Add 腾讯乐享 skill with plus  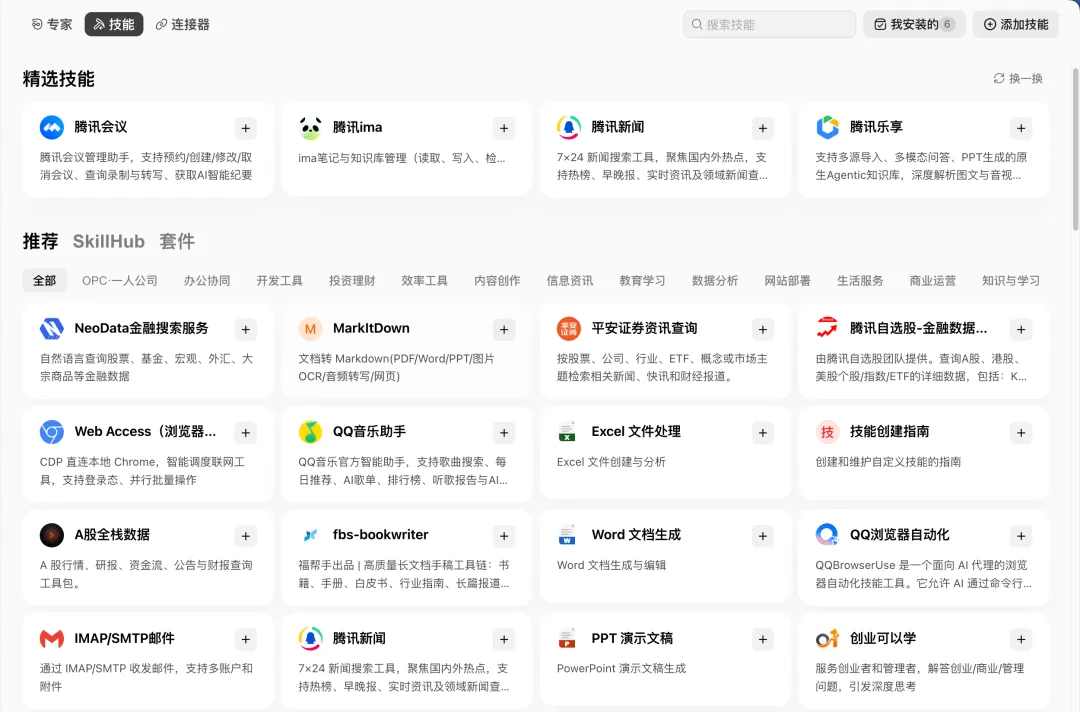1021,128
